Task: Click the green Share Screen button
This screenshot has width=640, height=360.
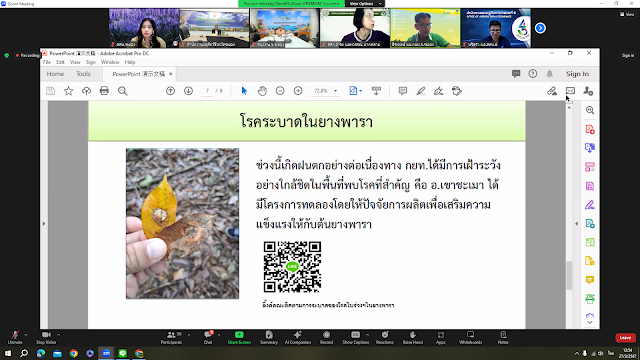Action: click(239, 337)
